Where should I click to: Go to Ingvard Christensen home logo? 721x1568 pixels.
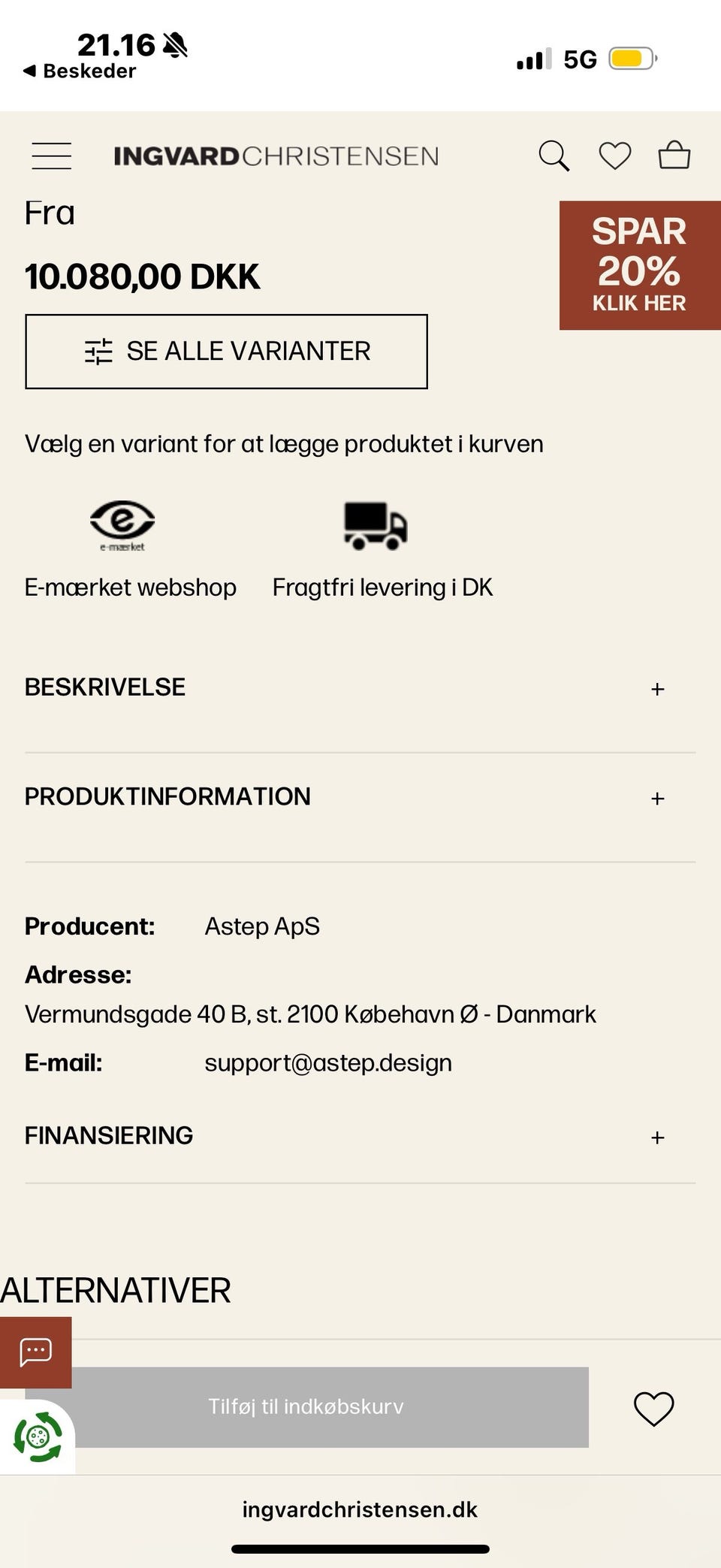[x=276, y=156]
